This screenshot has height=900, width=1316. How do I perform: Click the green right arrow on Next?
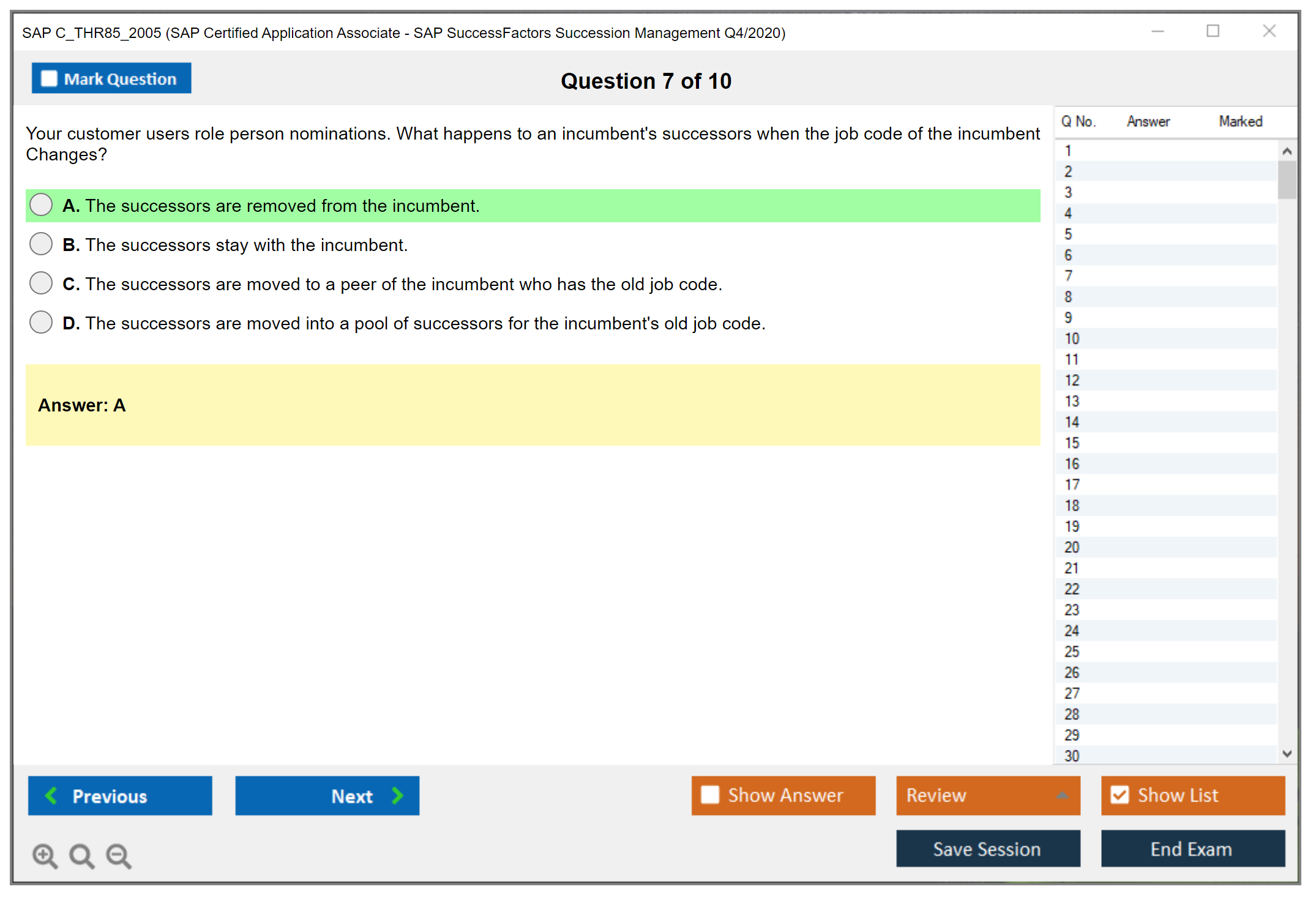point(397,795)
